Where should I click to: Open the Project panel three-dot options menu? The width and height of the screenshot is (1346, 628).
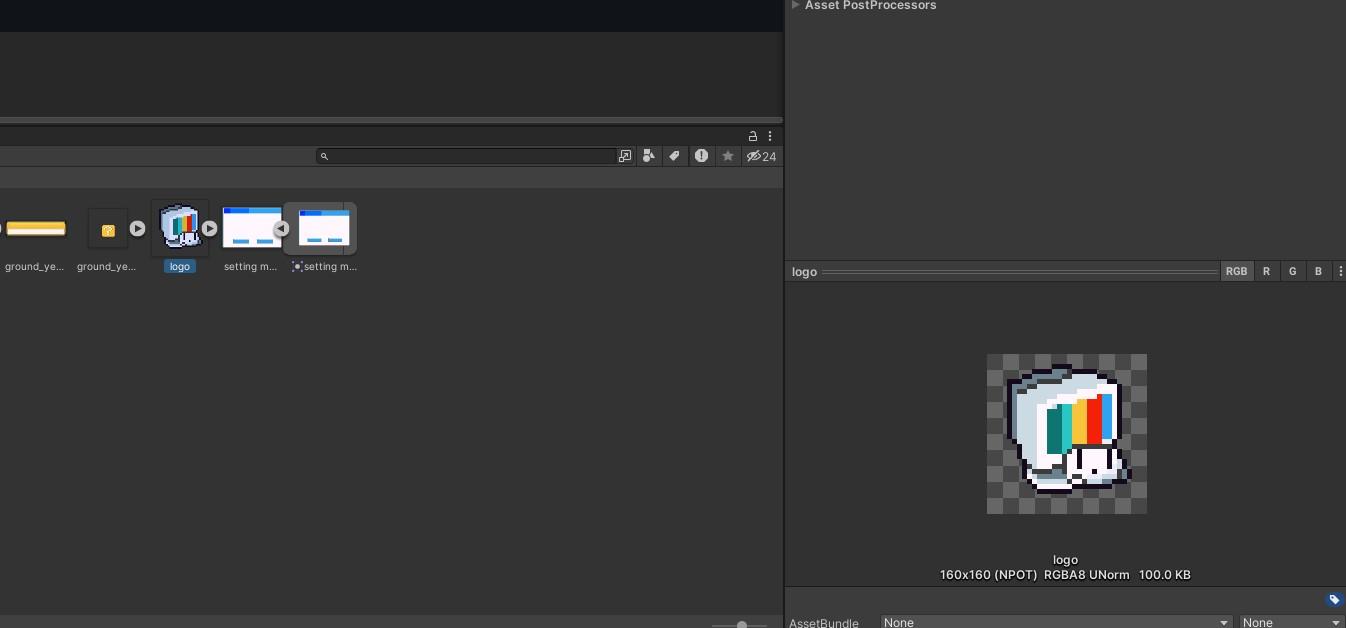(770, 136)
